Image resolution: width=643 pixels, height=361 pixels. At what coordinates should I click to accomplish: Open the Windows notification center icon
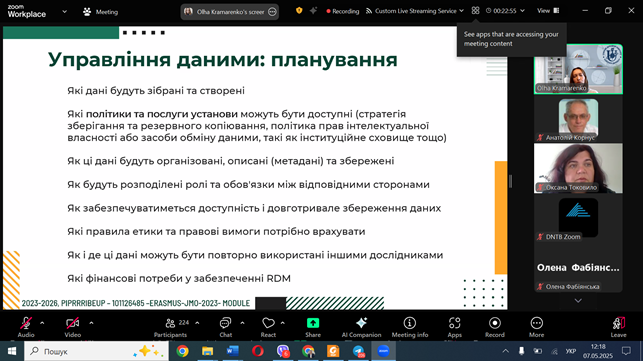click(x=626, y=351)
